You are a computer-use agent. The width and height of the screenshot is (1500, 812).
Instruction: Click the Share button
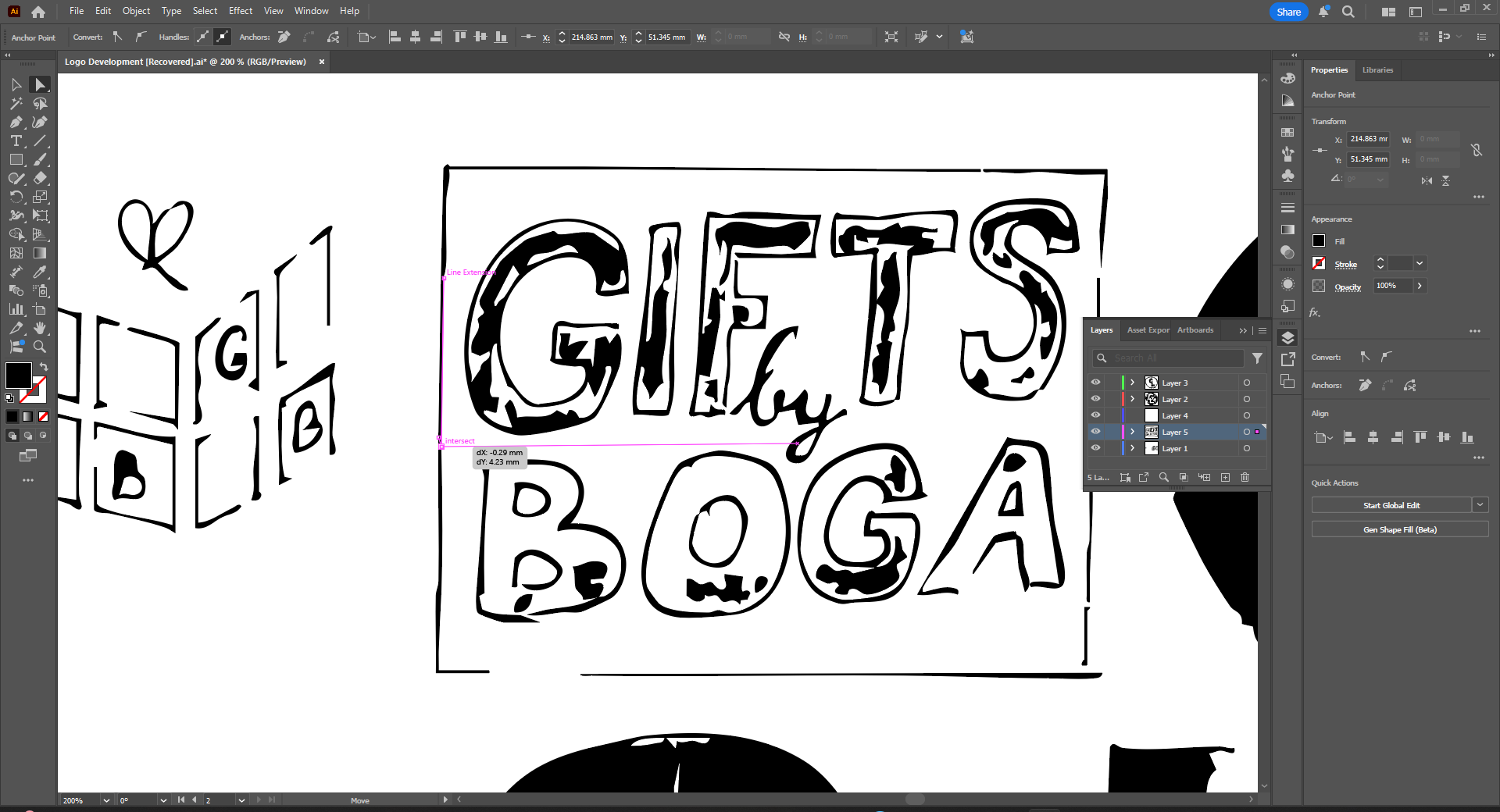point(1288,12)
